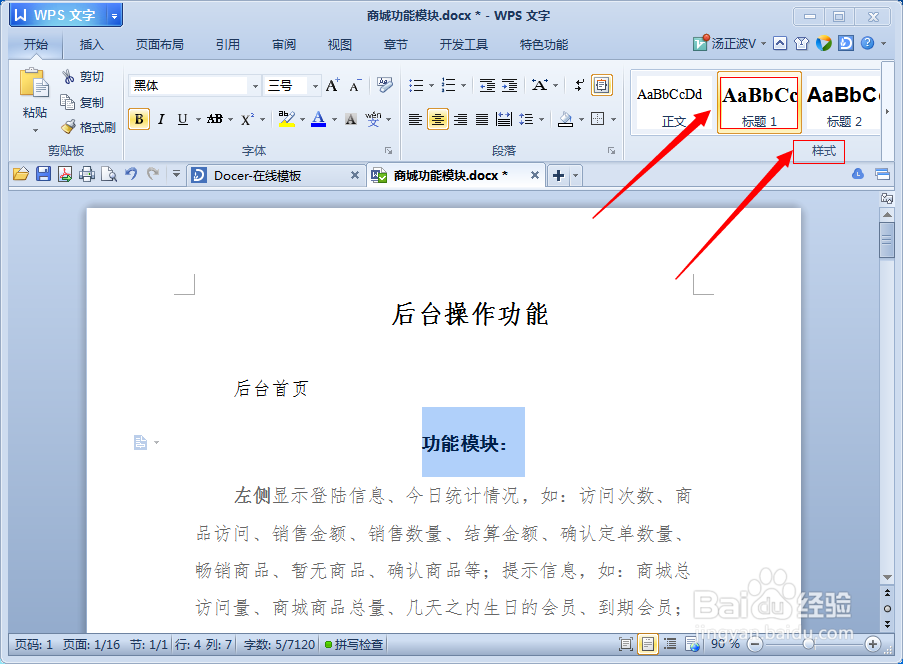Apply the 标题 1 heading style
The image size is (903, 664).
(759, 104)
